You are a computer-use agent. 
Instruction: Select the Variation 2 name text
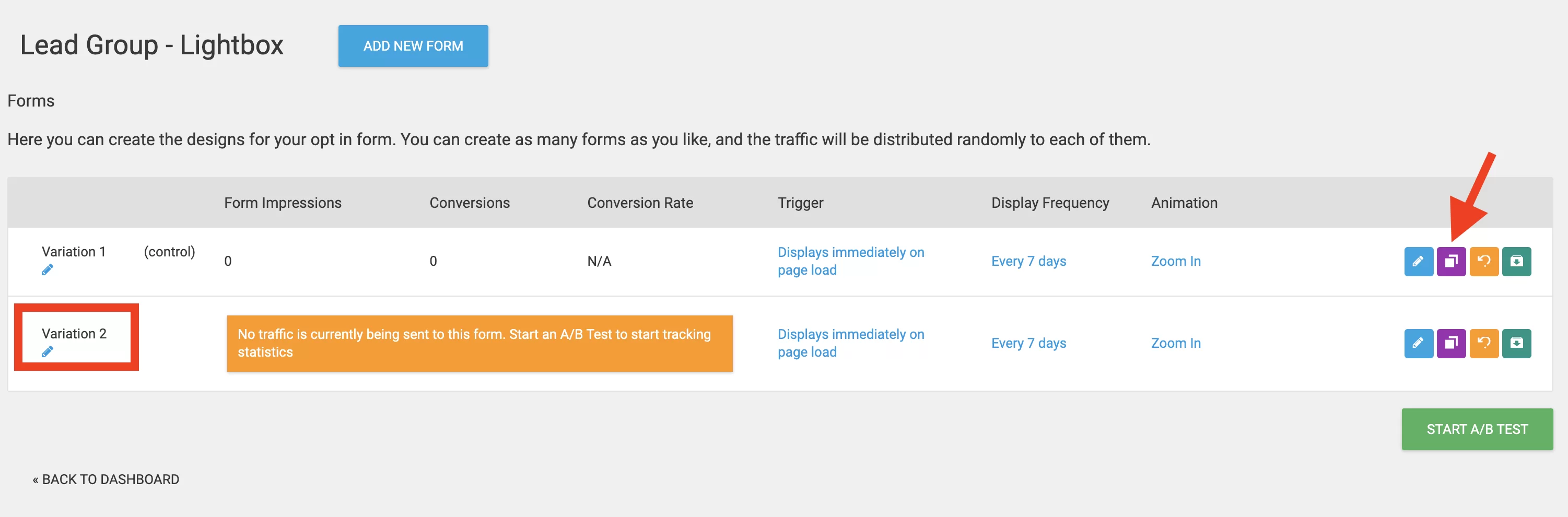point(74,334)
